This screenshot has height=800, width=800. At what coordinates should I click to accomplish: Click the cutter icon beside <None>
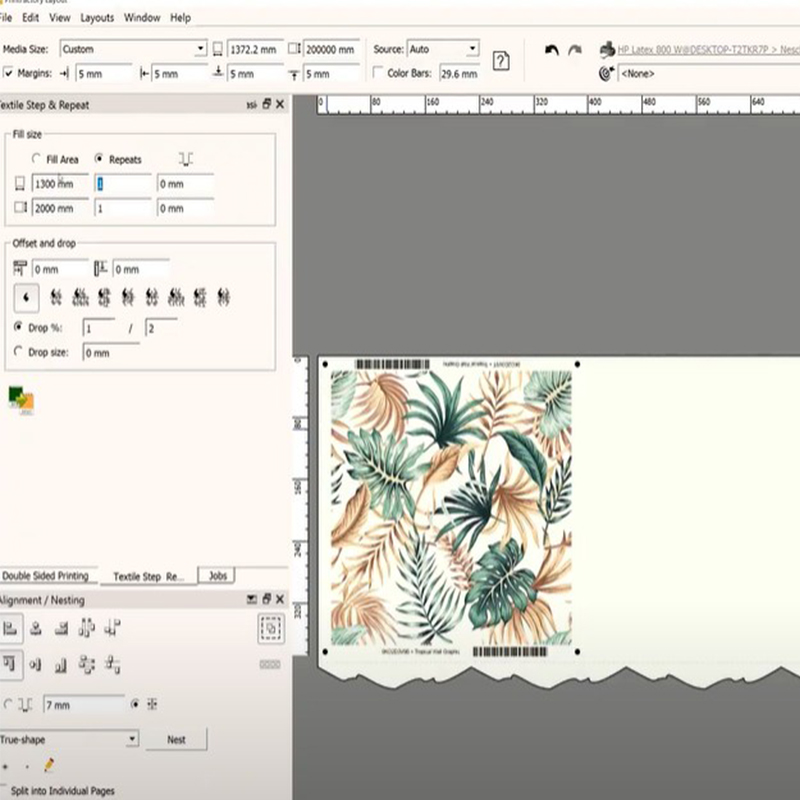coord(606,73)
